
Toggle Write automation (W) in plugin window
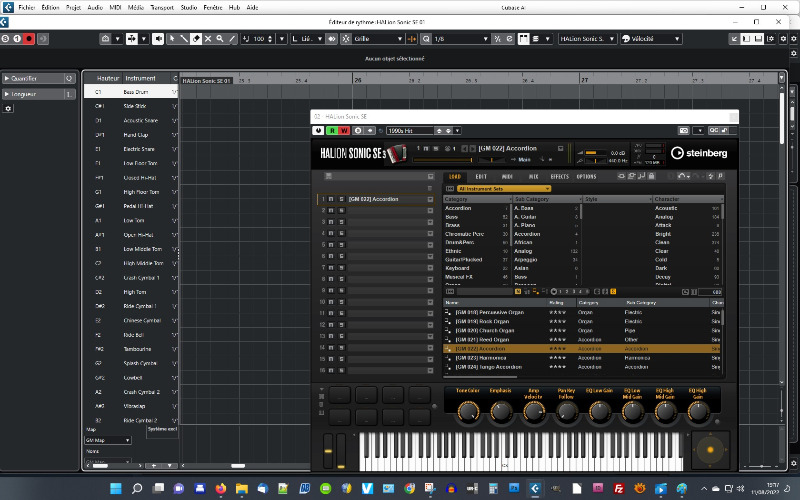[344, 130]
